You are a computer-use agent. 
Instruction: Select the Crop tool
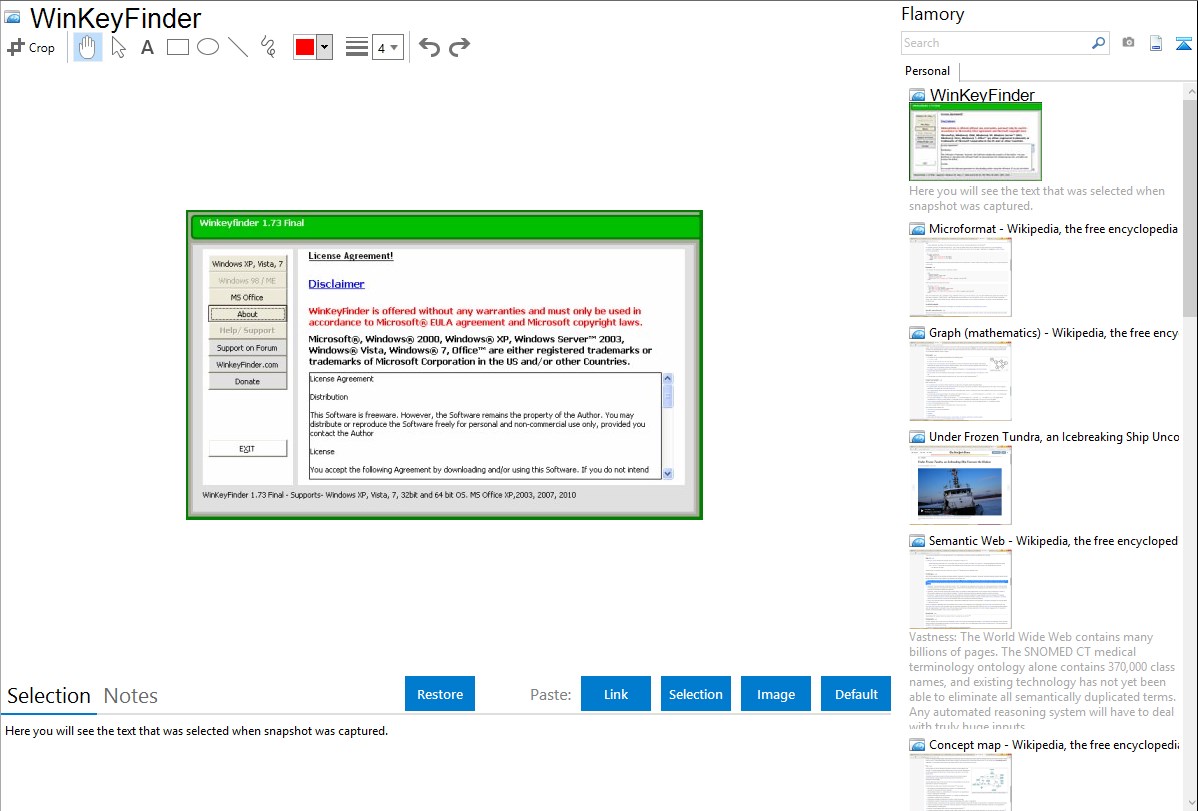tap(31, 47)
